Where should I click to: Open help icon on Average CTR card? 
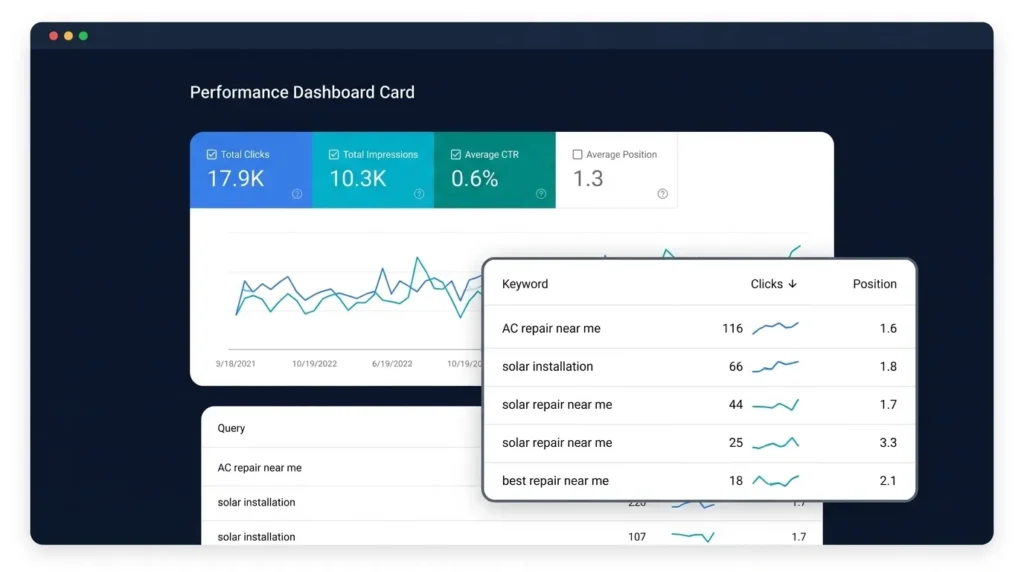(541, 194)
